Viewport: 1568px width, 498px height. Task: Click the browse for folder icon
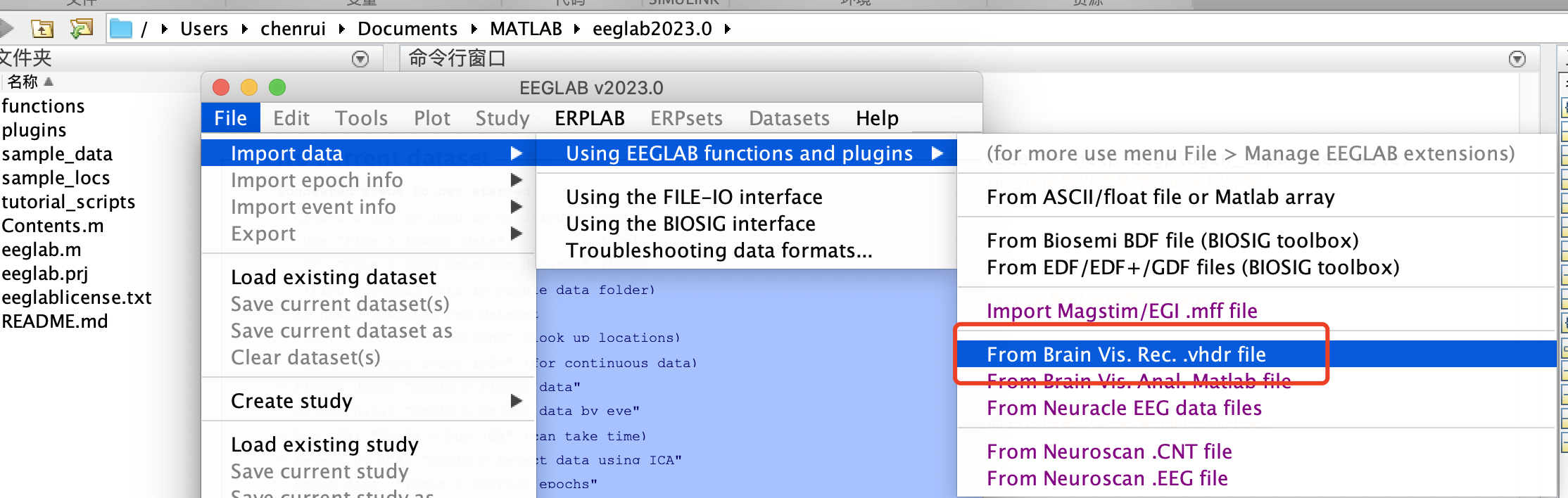click(x=82, y=29)
